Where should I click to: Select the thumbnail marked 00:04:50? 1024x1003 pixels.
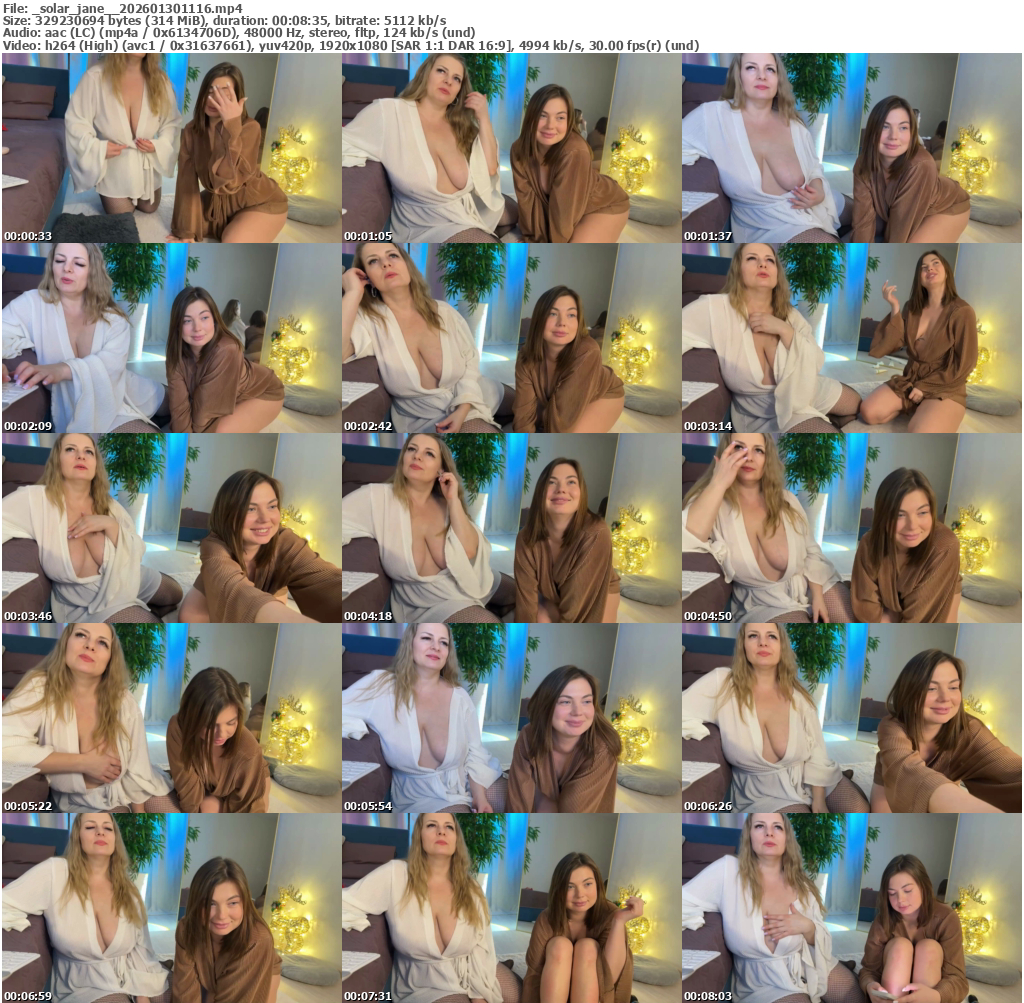coord(852,528)
